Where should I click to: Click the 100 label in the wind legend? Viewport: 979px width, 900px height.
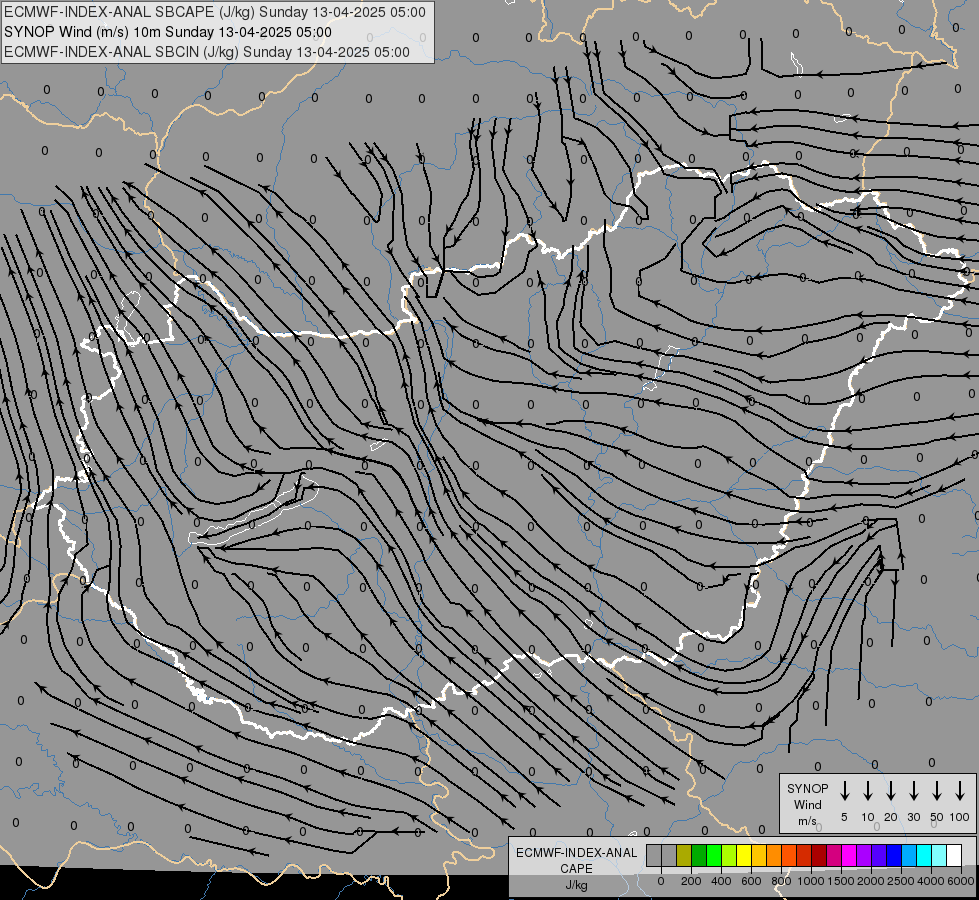click(960, 817)
